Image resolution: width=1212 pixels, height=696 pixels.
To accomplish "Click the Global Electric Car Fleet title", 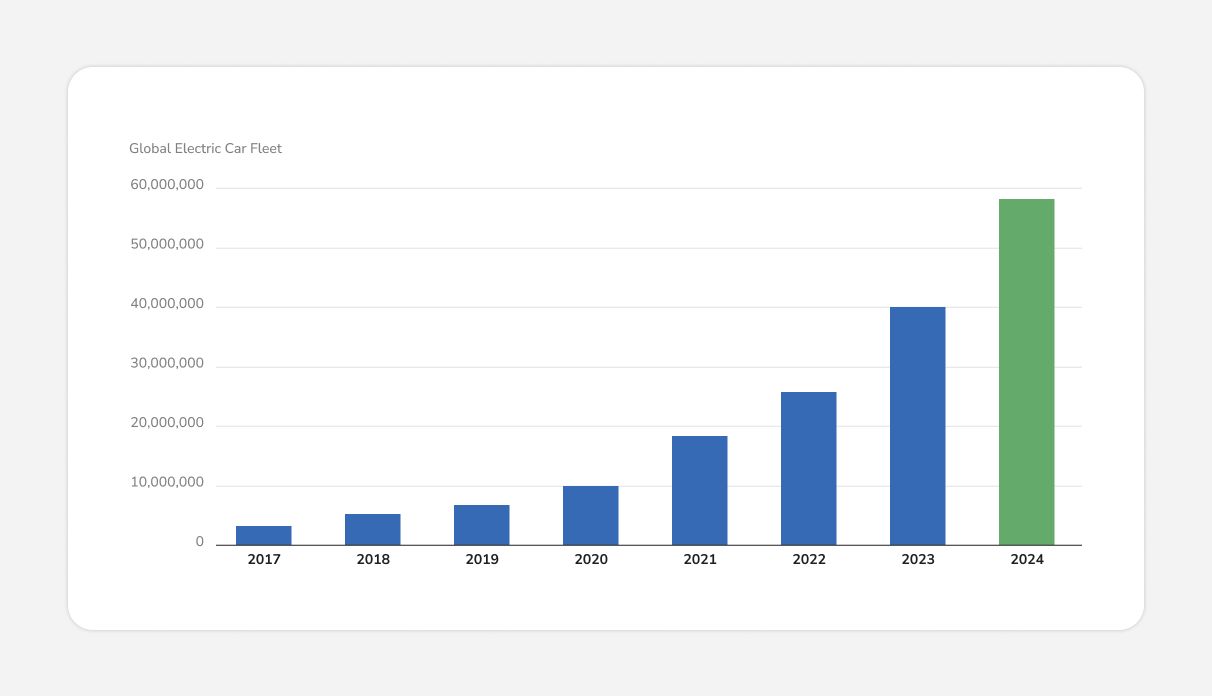I will [x=205, y=148].
